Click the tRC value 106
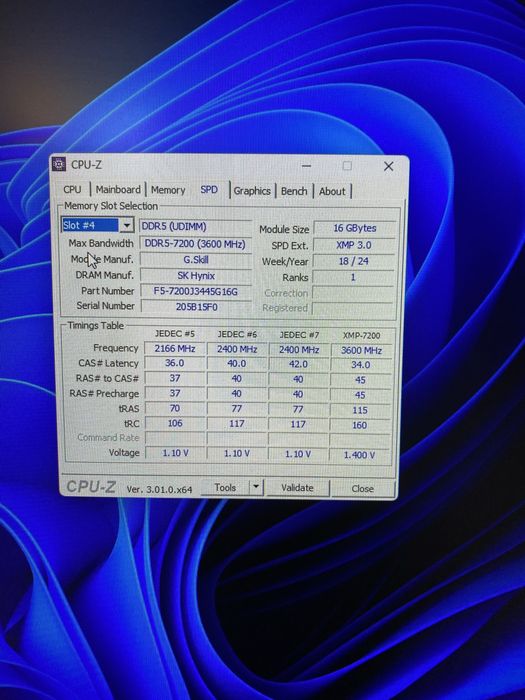This screenshot has height=700, width=525. 175,423
